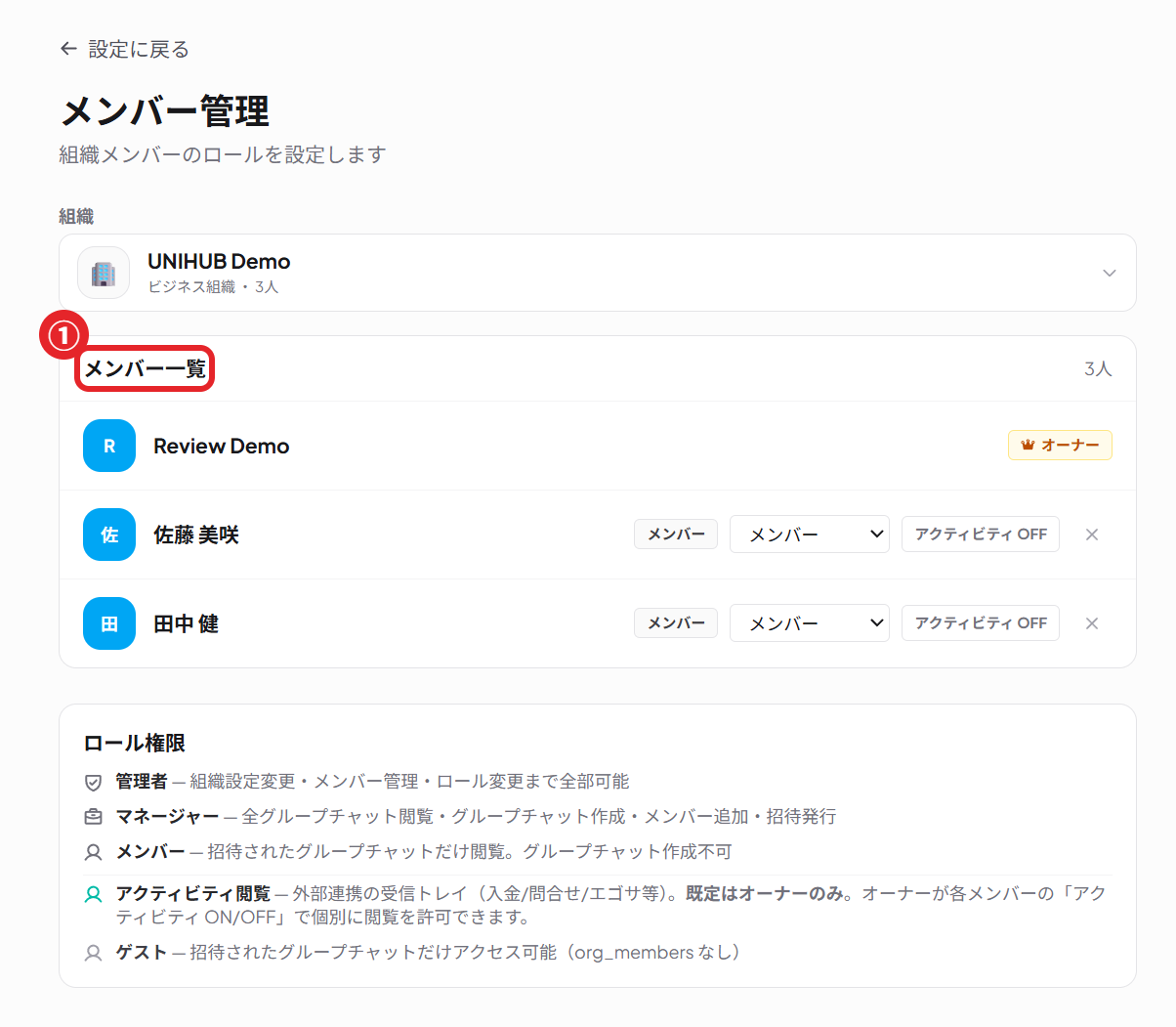This screenshot has height=1027, width=1176.
Task: Click the R avatar of Review Demo
Action: [x=109, y=446]
